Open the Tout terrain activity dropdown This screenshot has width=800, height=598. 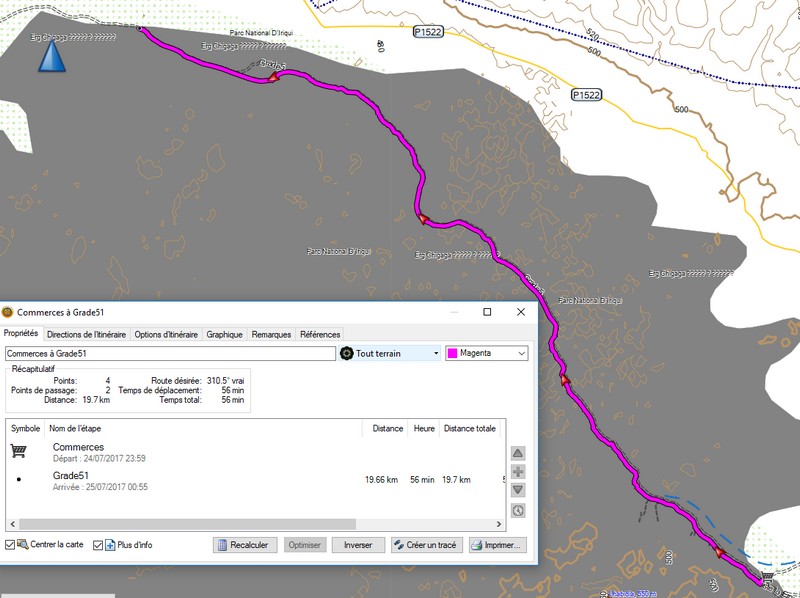click(435, 353)
